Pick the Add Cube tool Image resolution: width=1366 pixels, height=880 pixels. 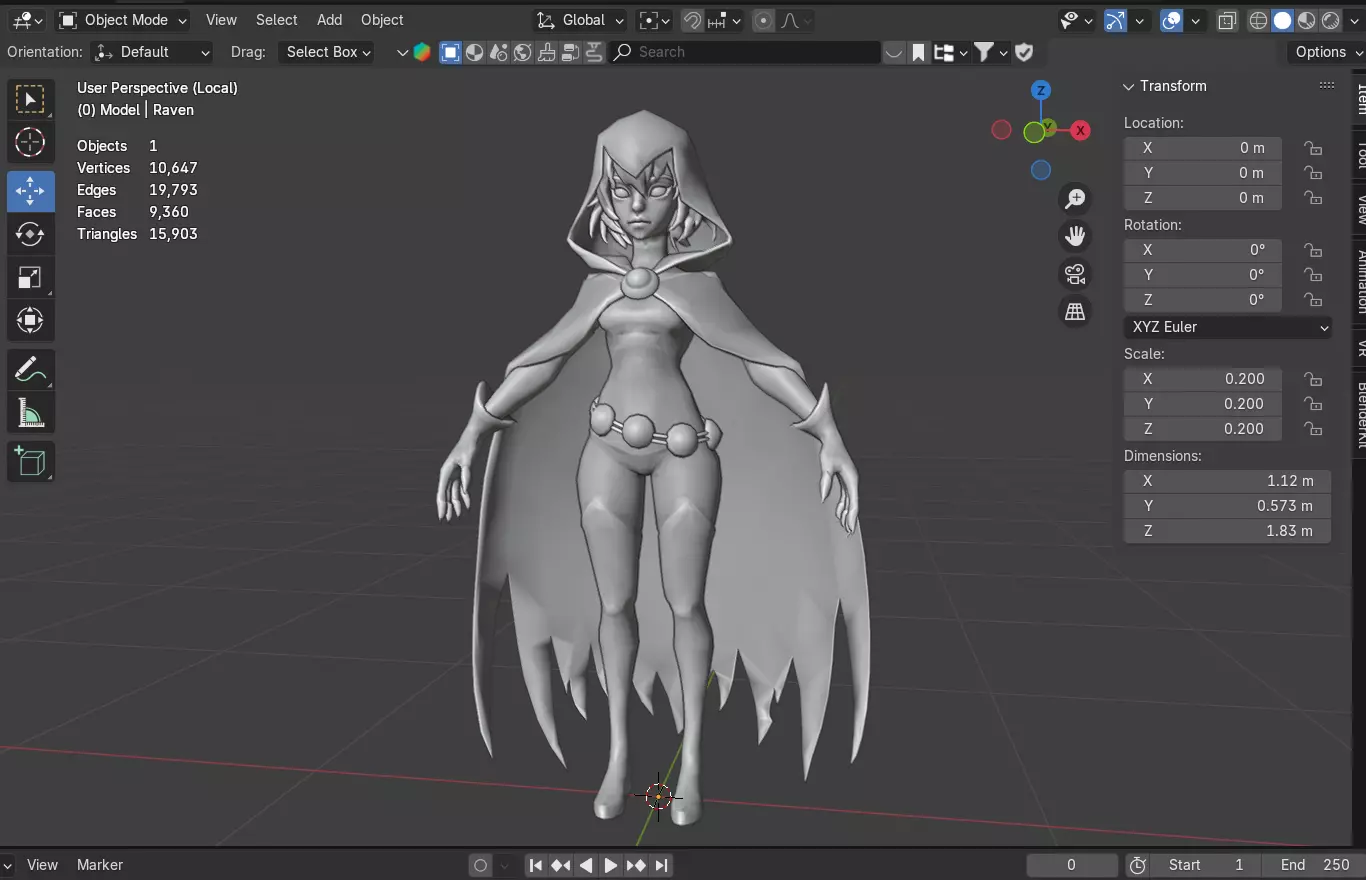tap(30, 461)
